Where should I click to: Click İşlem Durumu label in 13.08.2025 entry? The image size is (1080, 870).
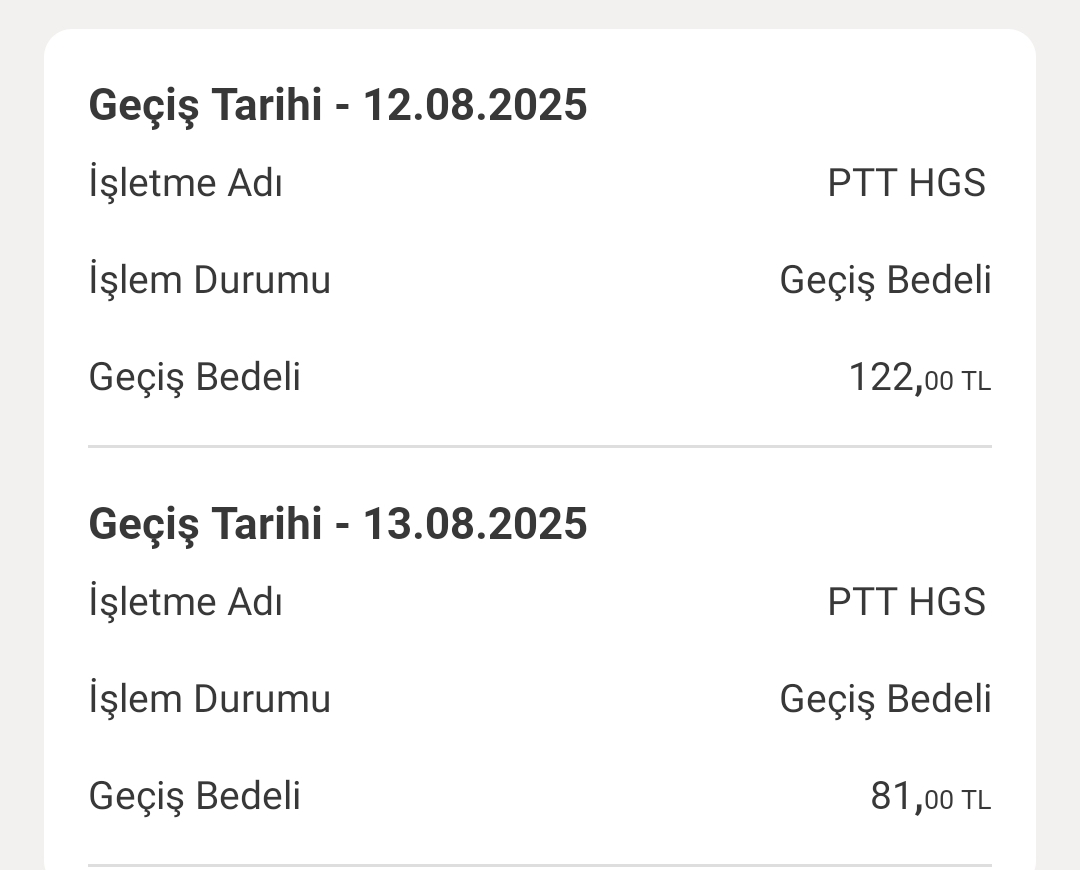[209, 699]
